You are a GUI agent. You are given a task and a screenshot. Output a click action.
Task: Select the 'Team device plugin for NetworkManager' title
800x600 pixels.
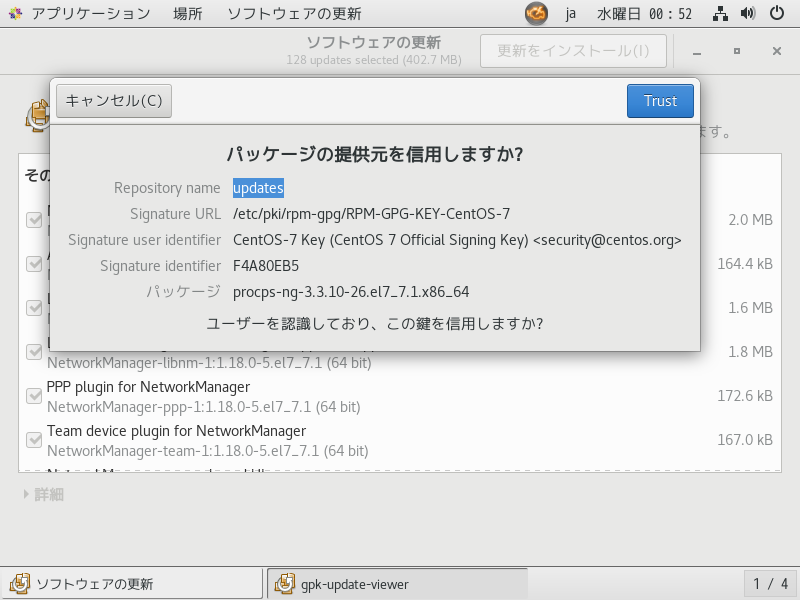[x=177, y=431]
